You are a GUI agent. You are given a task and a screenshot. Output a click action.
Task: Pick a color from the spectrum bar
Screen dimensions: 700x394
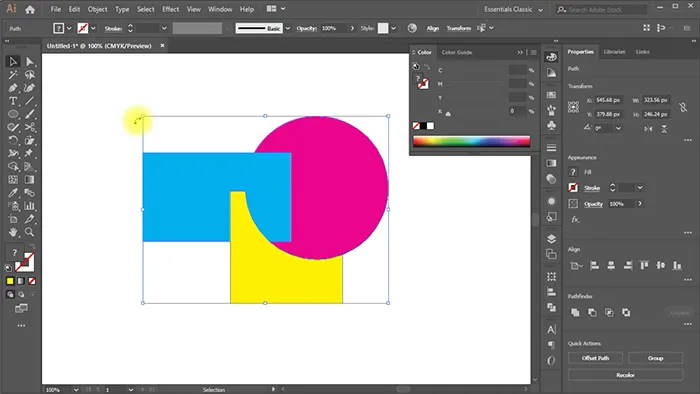(471, 141)
